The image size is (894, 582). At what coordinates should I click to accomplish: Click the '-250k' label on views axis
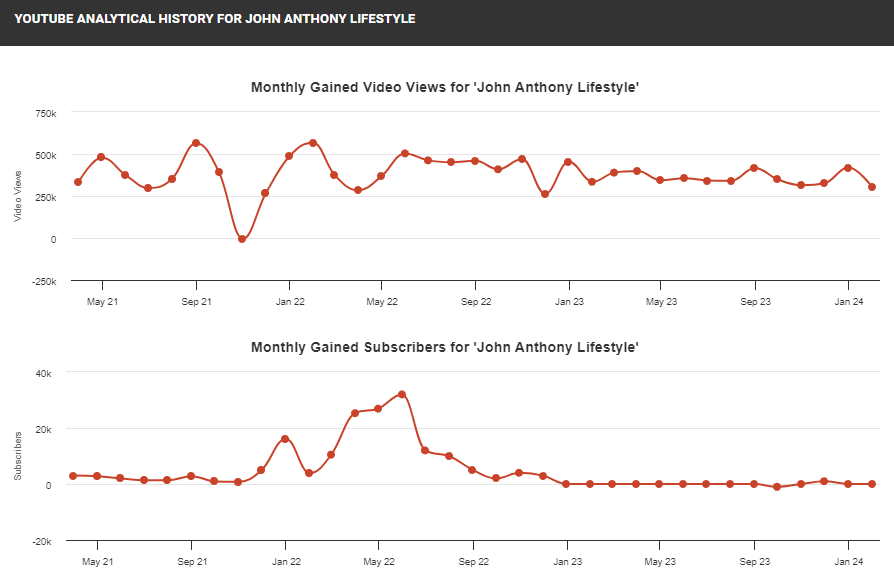click(44, 282)
